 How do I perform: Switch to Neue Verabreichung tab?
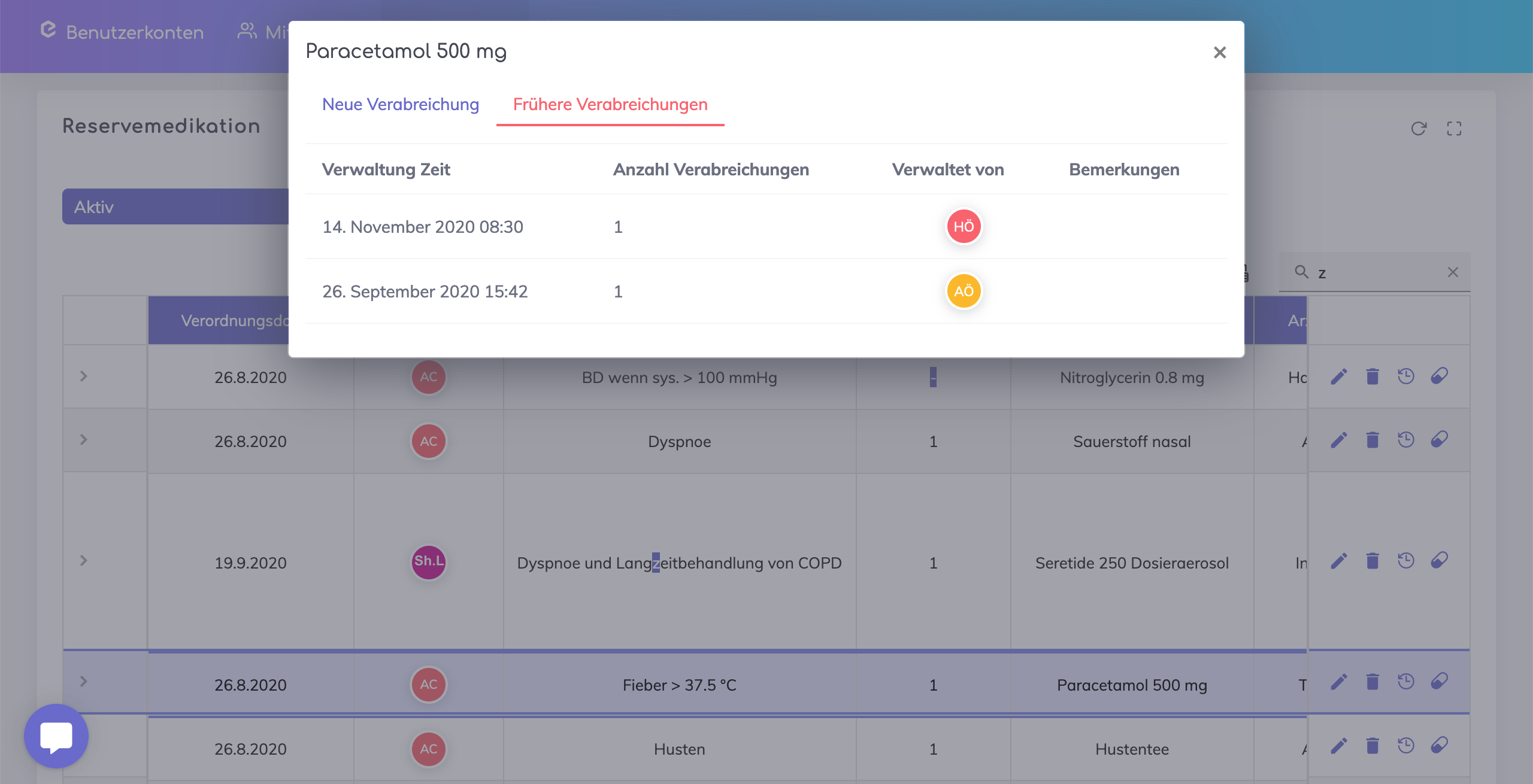click(401, 104)
